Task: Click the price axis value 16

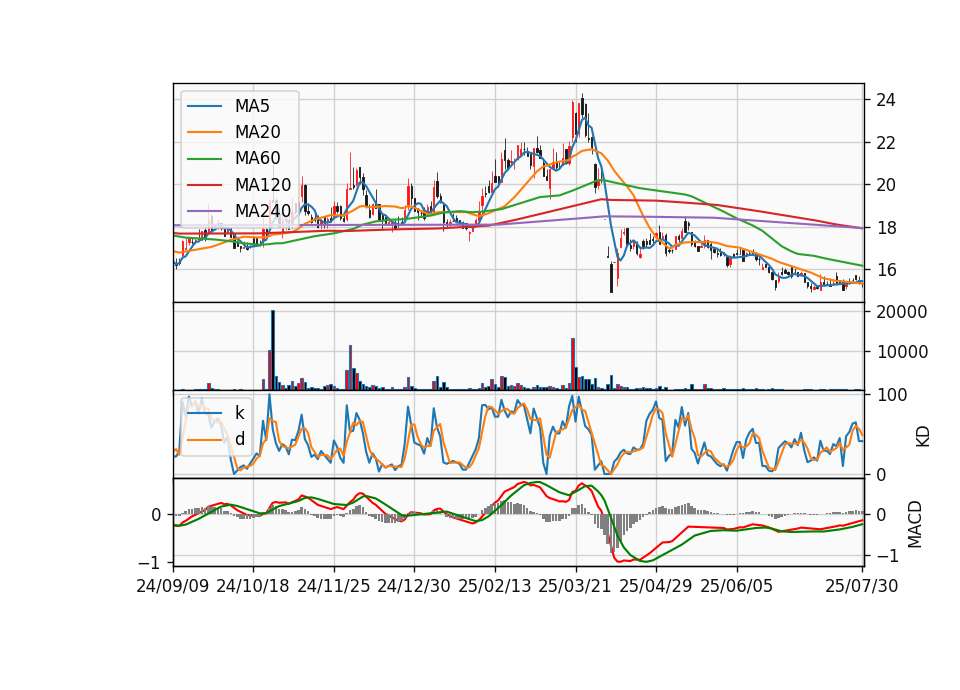Action: [x=886, y=270]
